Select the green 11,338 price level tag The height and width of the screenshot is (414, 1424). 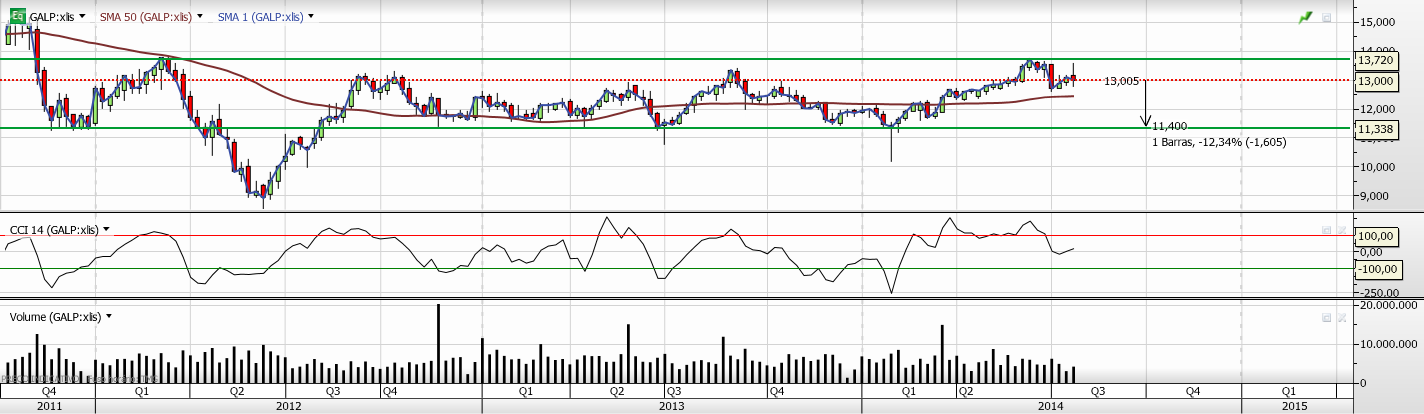[1375, 129]
